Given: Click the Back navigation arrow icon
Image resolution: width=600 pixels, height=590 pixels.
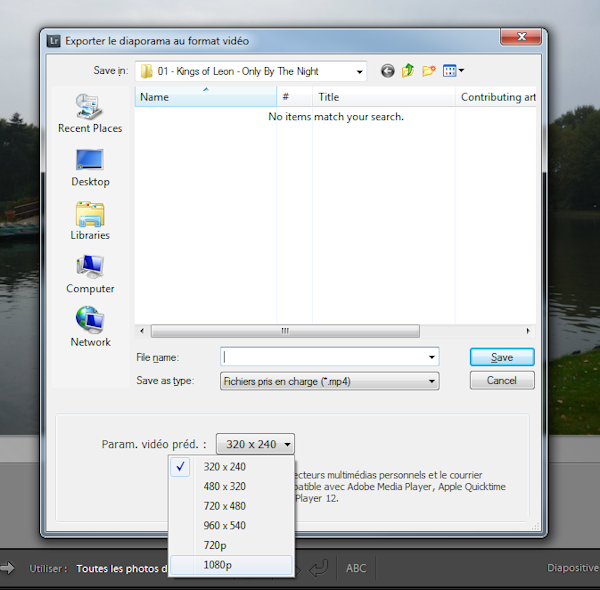Looking at the screenshot, I should [x=388, y=71].
